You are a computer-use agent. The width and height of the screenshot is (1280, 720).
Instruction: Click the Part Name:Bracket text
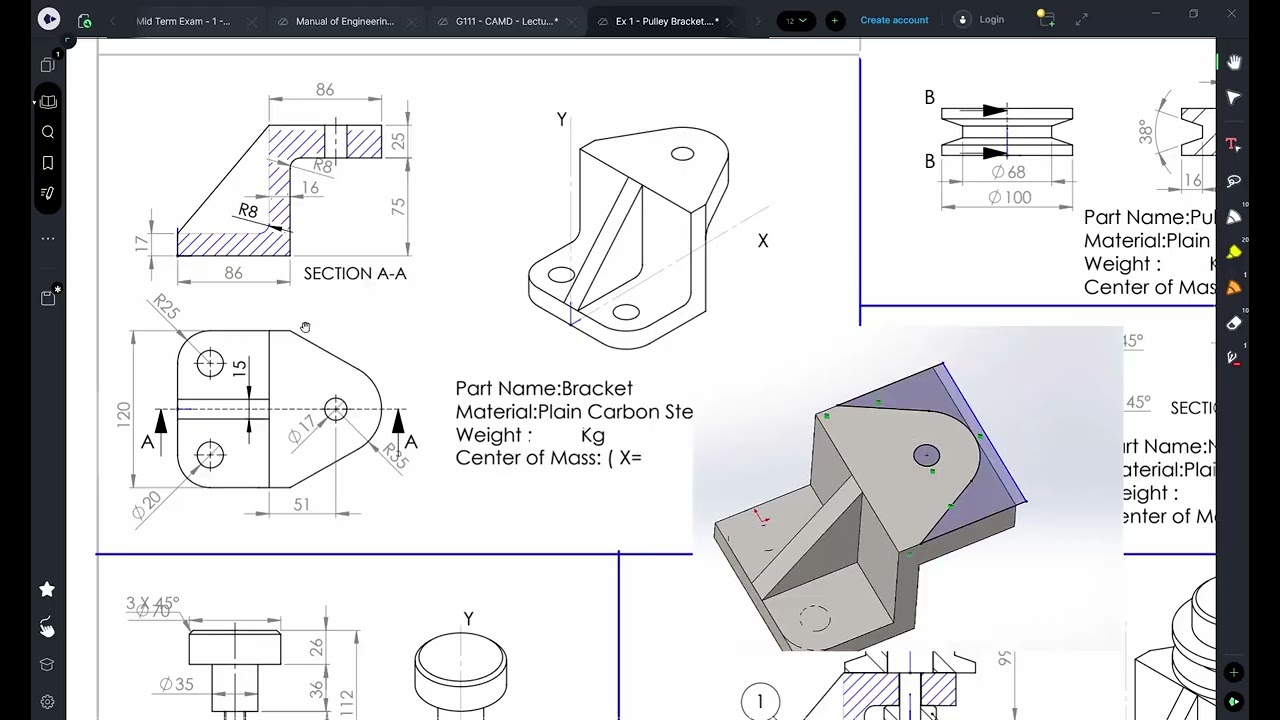click(x=544, y=388)
